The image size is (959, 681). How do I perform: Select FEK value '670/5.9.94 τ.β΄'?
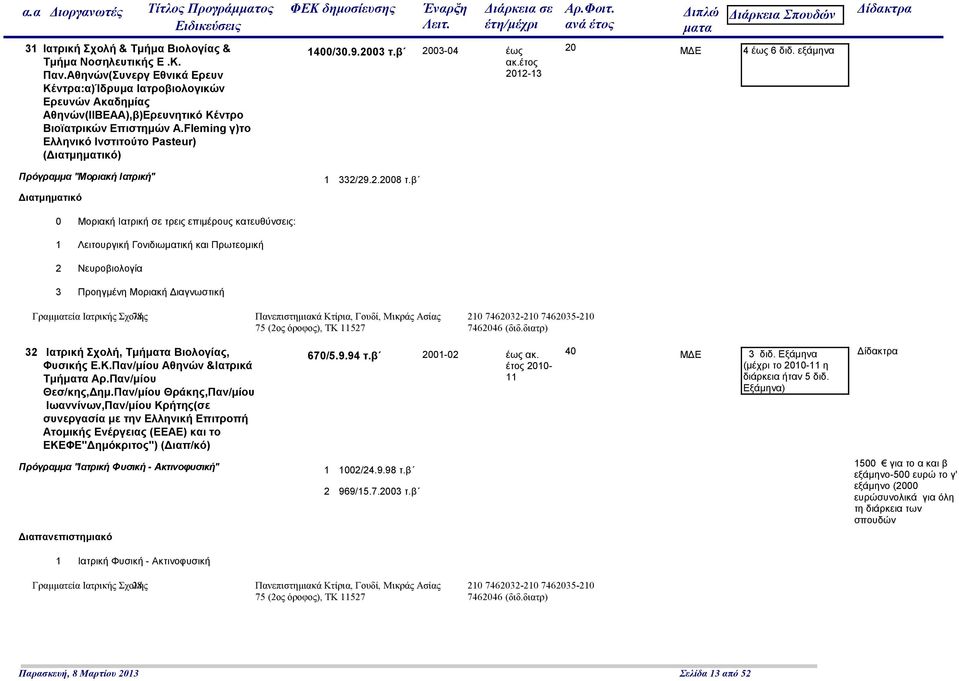(x=344, y=356)
